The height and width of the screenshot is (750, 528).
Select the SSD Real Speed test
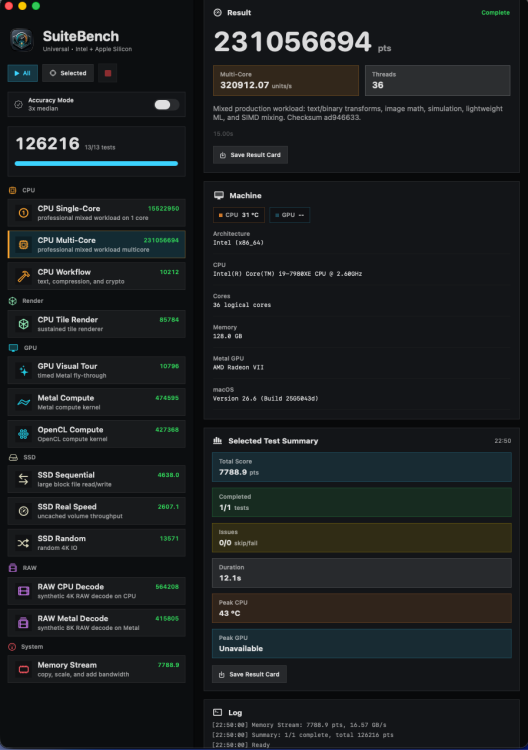96,511
